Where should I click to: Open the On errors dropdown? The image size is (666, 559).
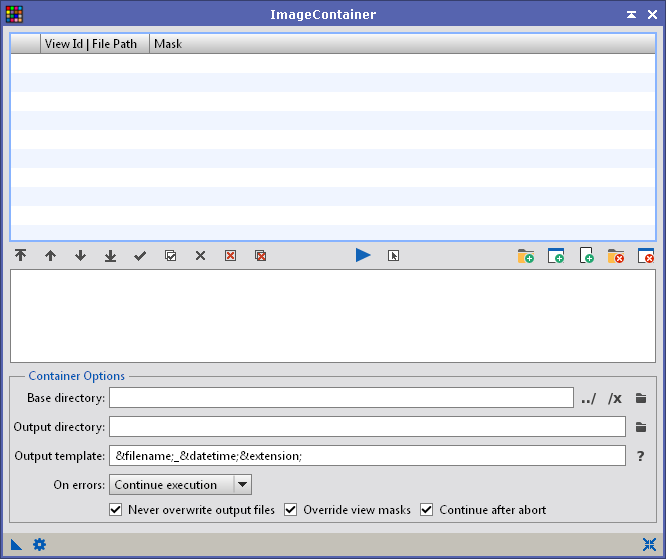181,485
